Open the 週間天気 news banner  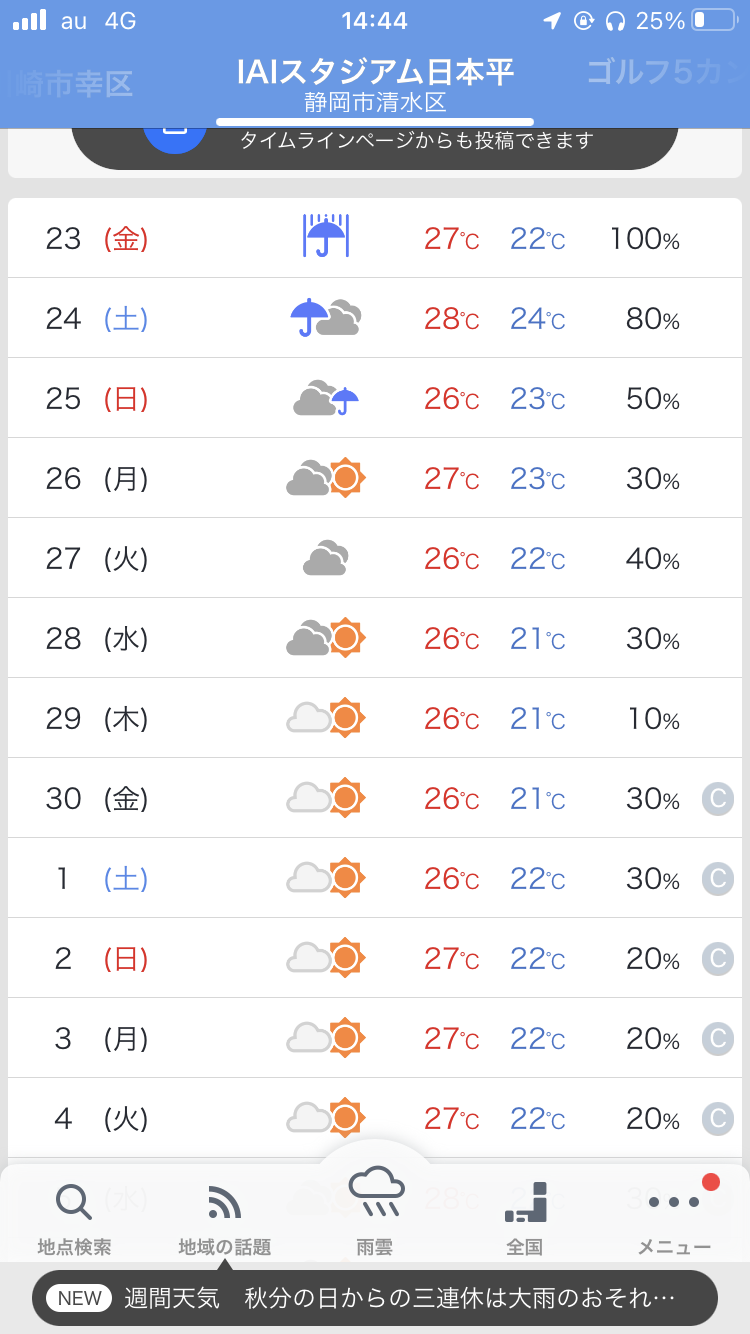pos(375,1298)
